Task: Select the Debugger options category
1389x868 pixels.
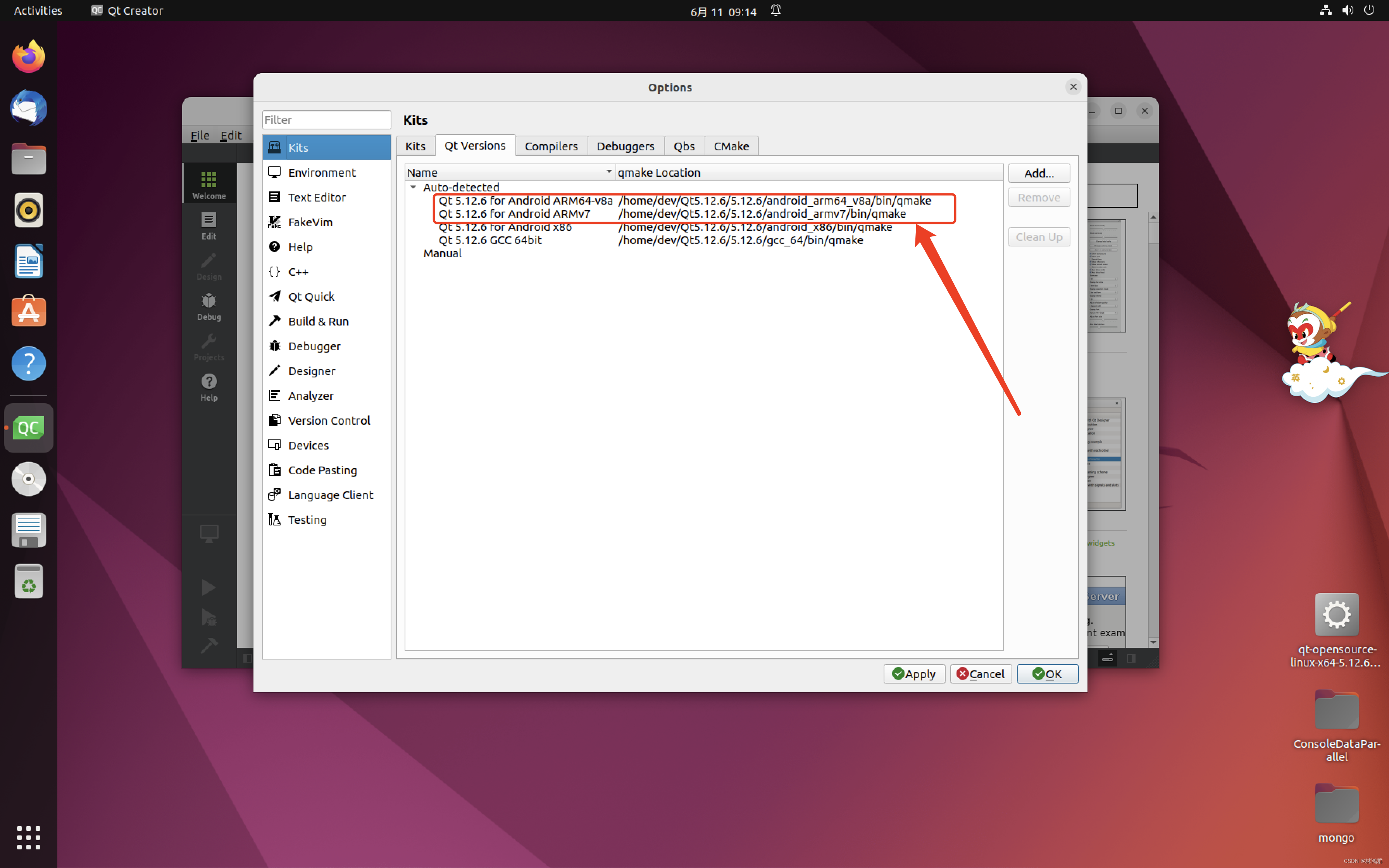Action: 314,346
